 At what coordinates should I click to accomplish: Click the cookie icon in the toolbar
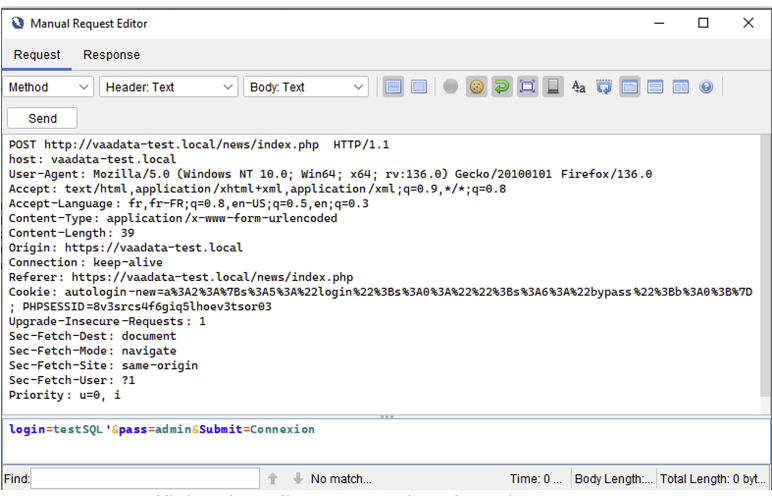477,87
